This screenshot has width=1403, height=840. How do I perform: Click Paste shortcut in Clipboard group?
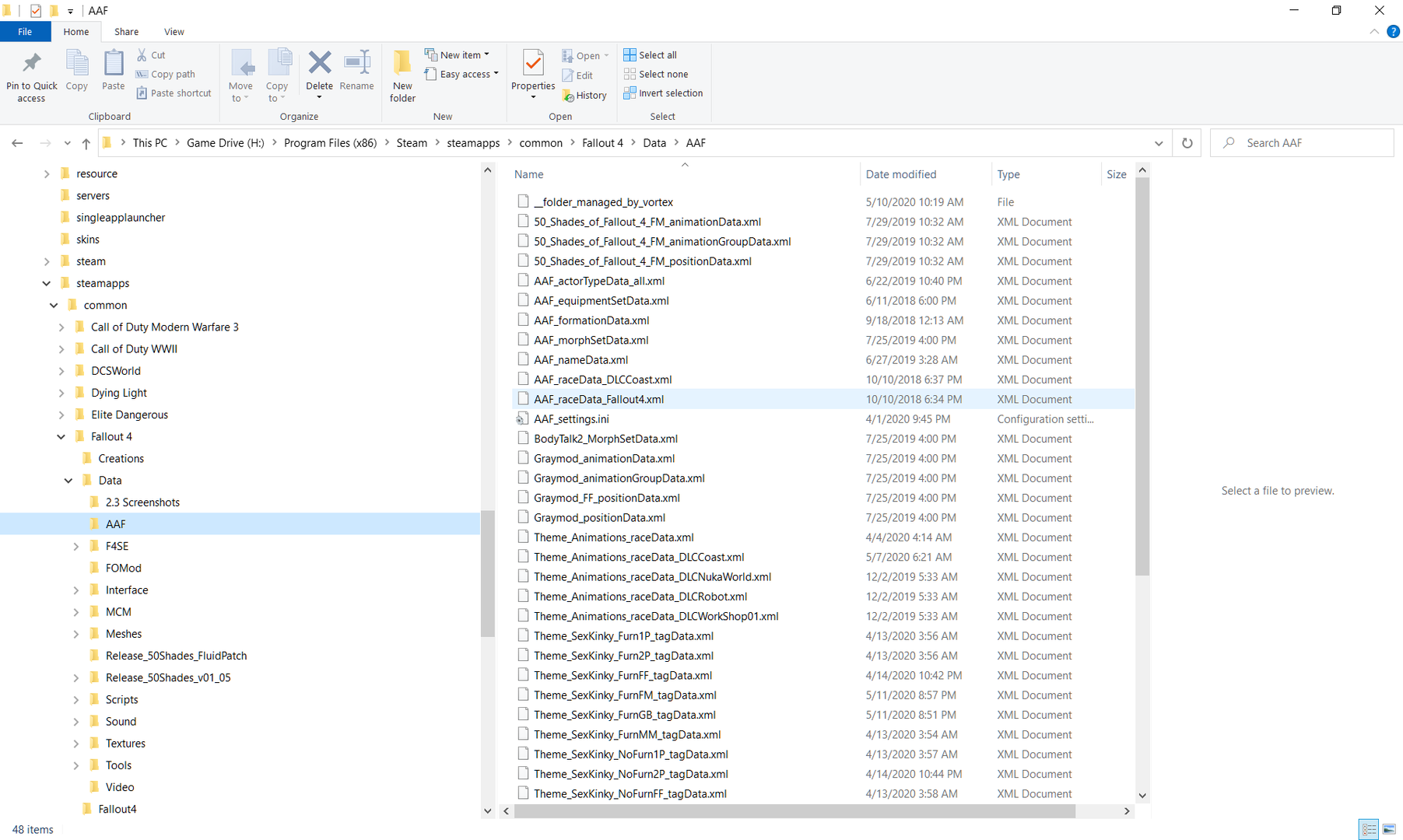point(174,93)
